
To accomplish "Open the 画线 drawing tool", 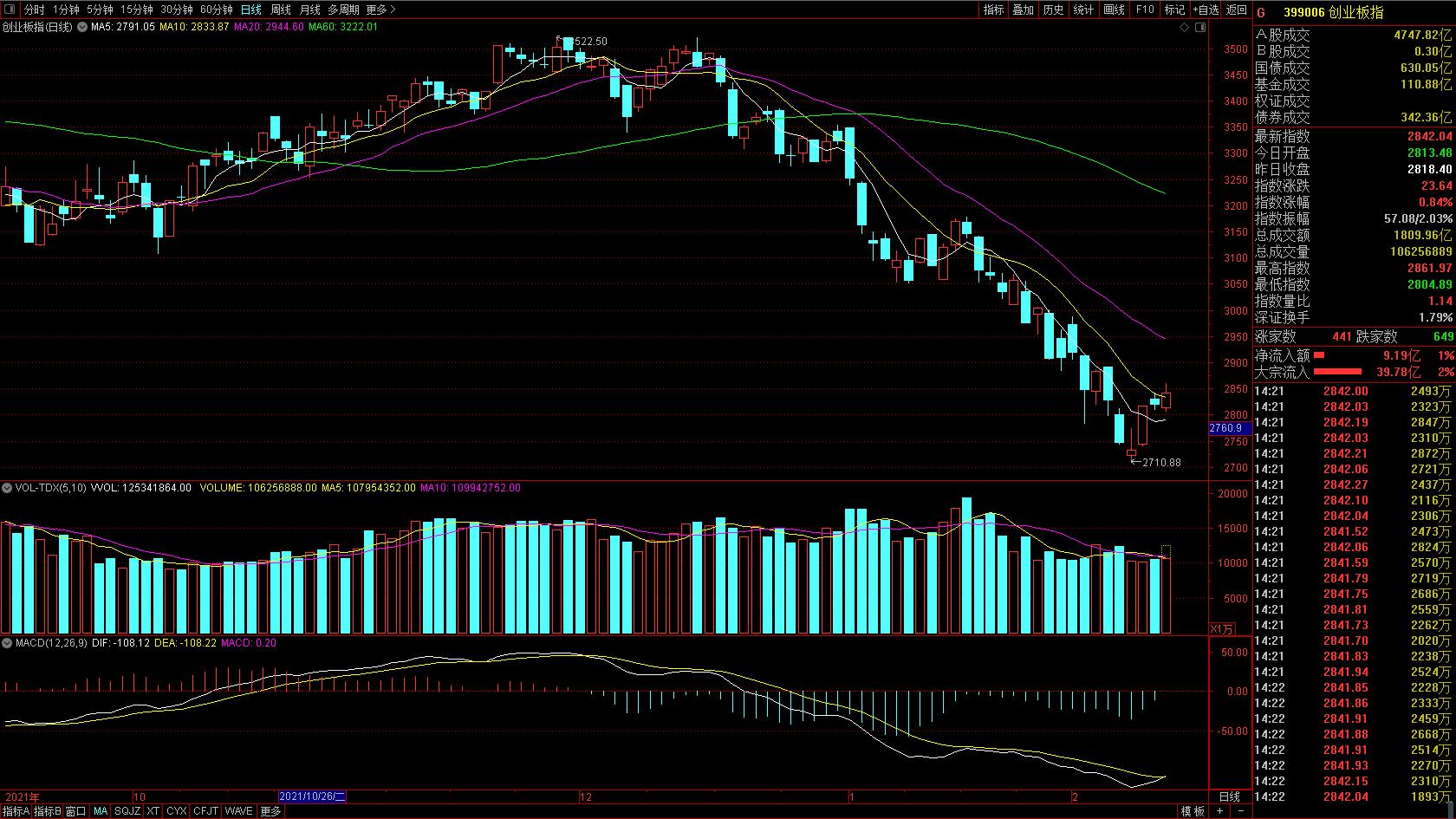I will click(1114, 10).
